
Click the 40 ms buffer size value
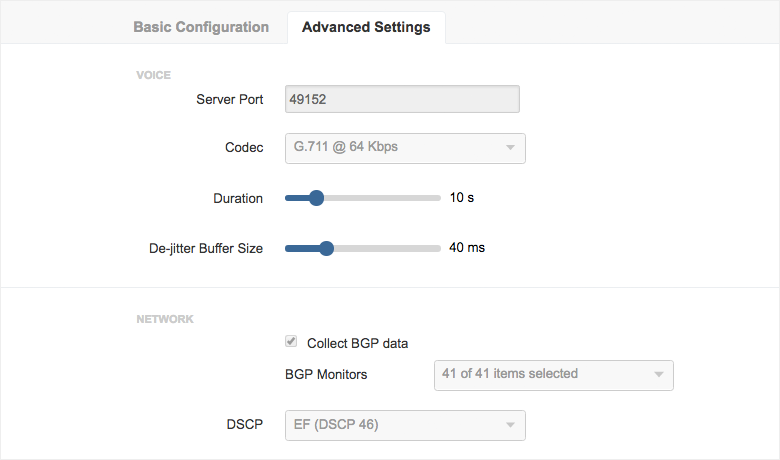click(466, 248)
